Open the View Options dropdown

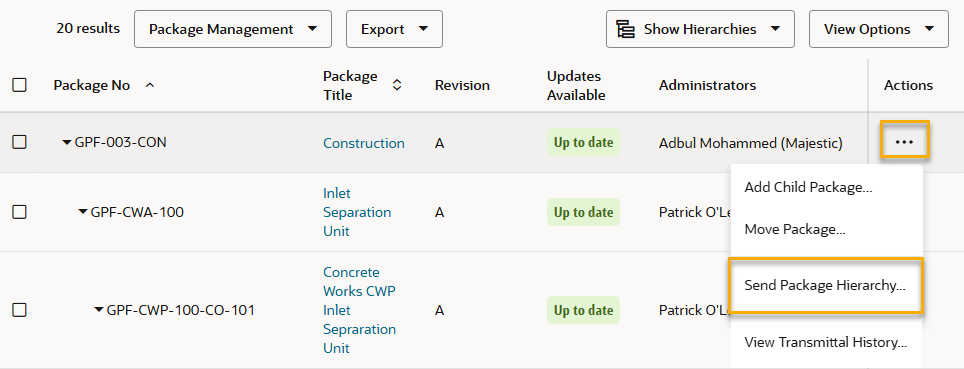pos(879,29)
